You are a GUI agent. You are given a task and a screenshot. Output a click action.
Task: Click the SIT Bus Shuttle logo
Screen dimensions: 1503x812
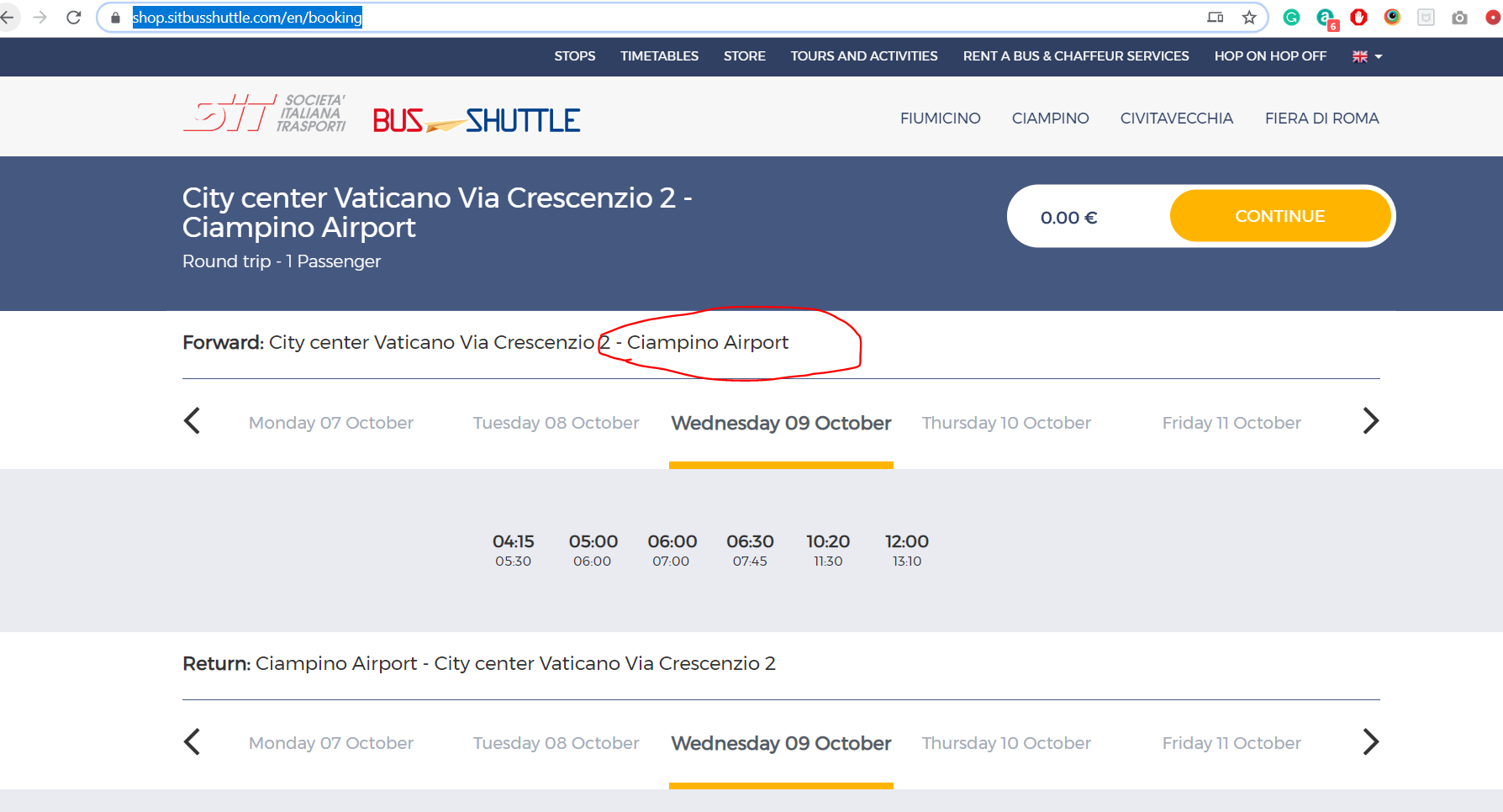pos(382,116)
